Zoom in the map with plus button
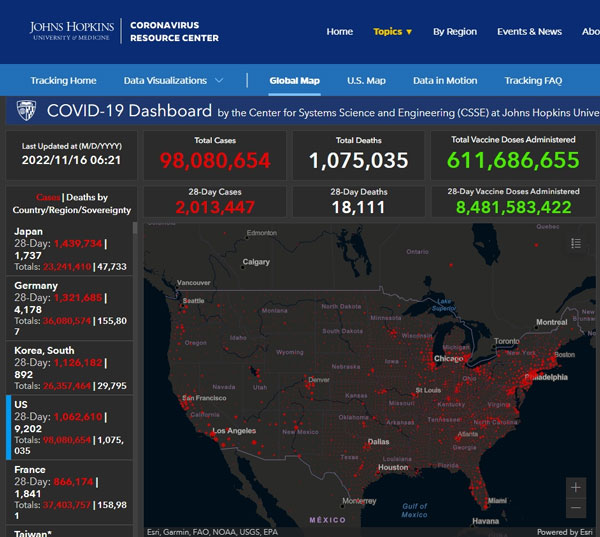 (576, 488)
